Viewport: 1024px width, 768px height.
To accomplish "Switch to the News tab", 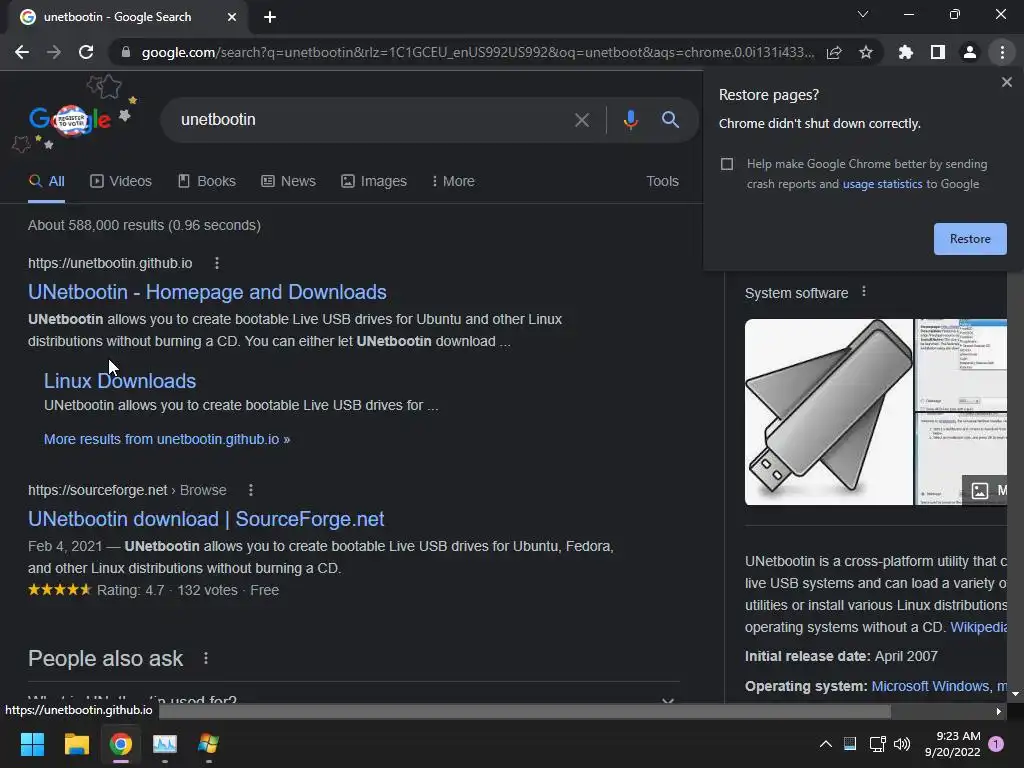I will tap(289, 182).
